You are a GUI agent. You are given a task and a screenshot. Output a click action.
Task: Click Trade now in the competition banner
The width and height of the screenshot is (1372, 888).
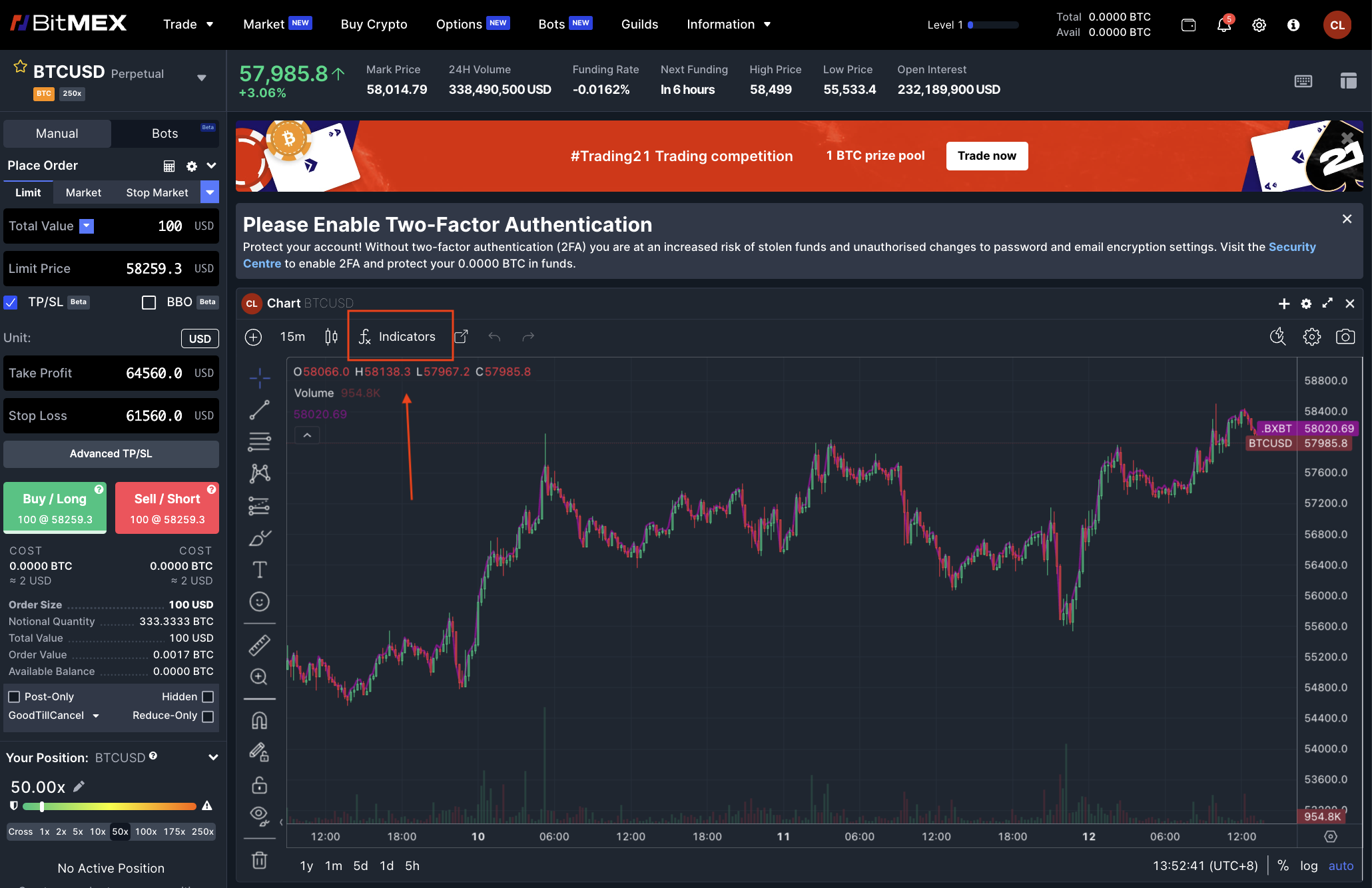[986, 156]
